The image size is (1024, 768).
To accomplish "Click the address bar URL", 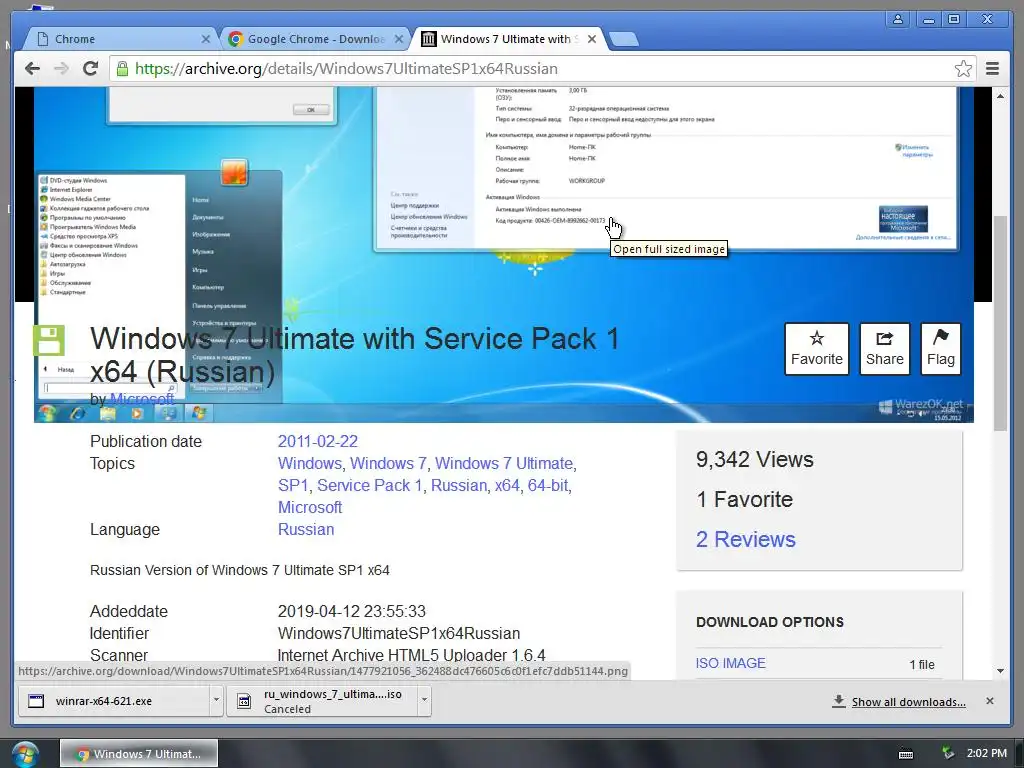I will 346,69.
